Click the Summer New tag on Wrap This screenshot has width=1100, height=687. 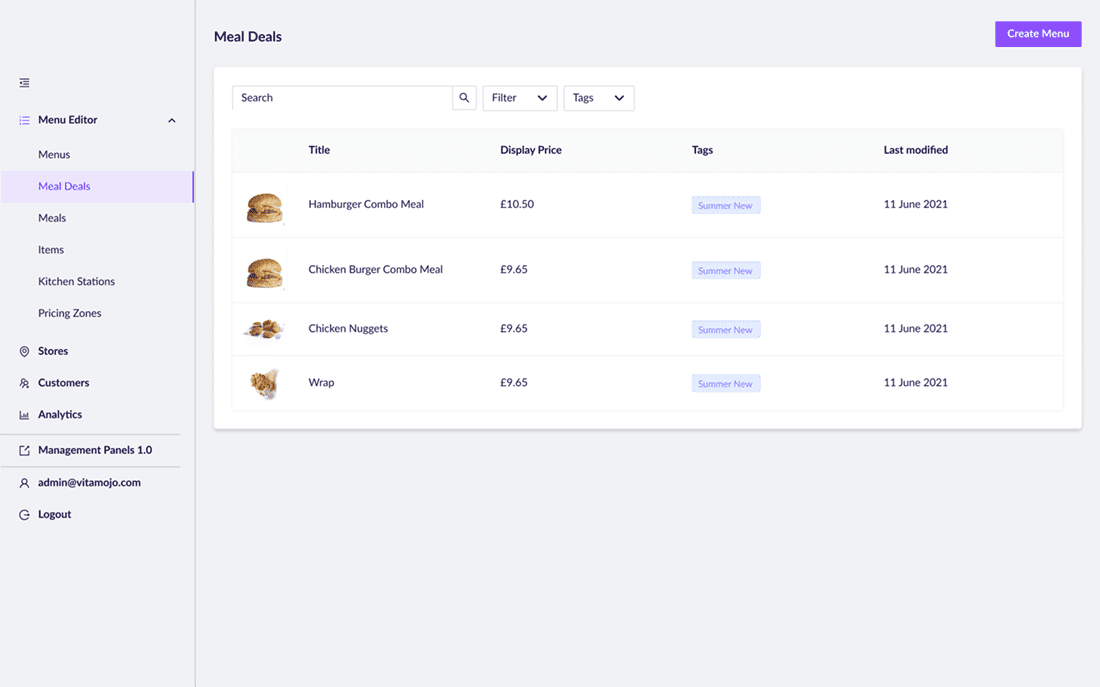(x=725, y=384)
